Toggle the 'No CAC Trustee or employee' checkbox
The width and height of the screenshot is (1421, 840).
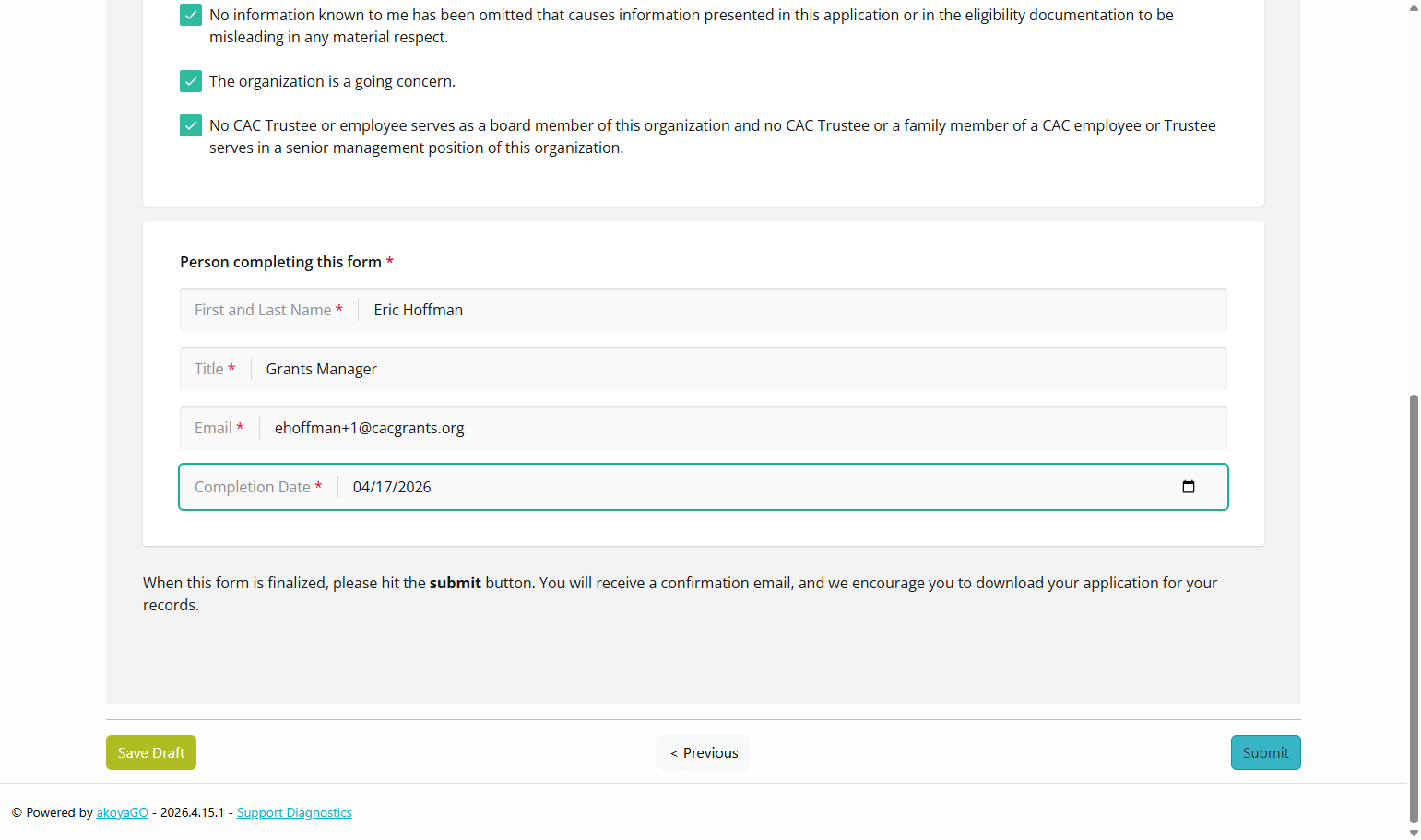[191, 125]
